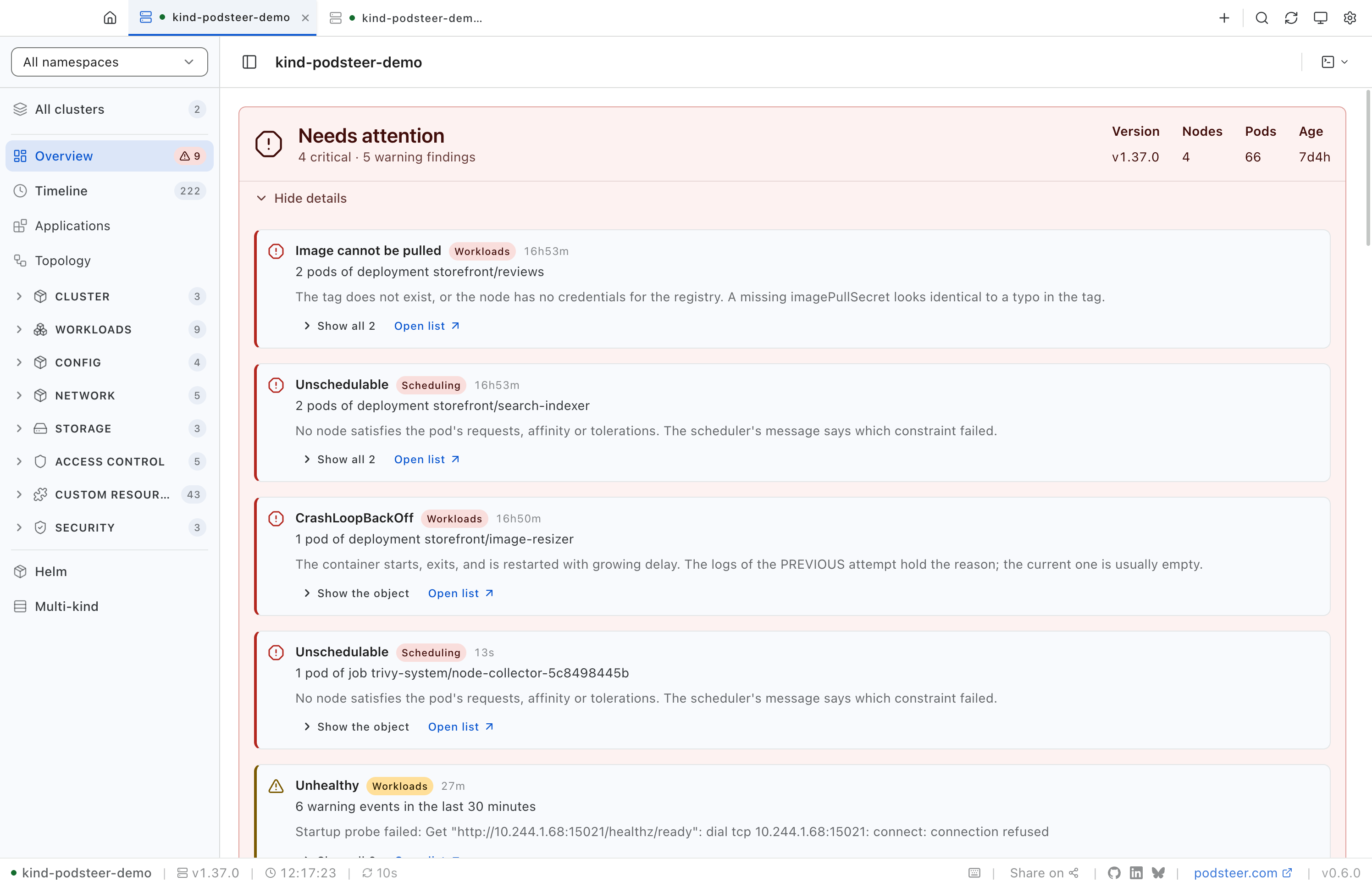Toggle the sidebar panel icon
Screen dimensions: 1372x887
(x=249, y=62)
